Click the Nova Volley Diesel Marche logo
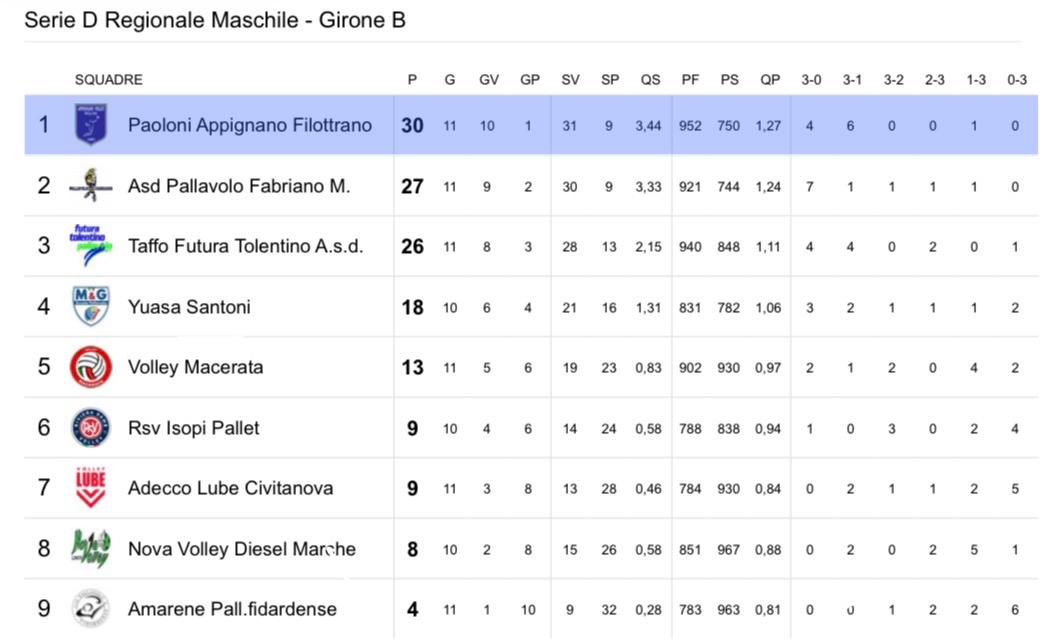This screenshot has width=1057, height=640. pyautogui.click(x=91, y=548)
